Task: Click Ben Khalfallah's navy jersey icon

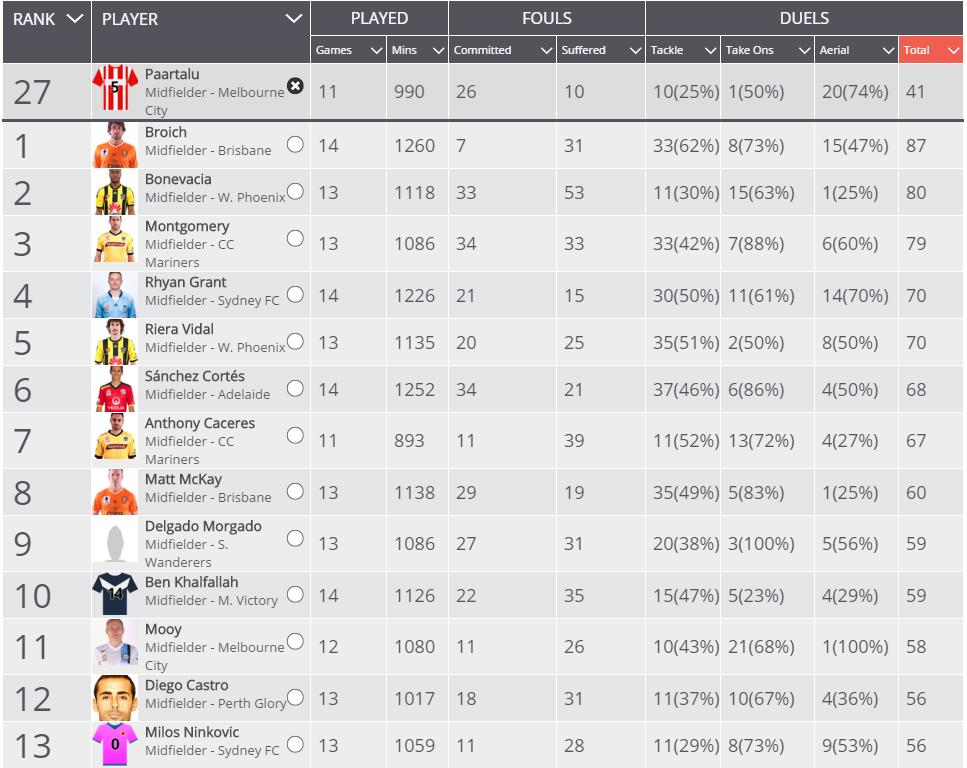Action: pos(115,594)
